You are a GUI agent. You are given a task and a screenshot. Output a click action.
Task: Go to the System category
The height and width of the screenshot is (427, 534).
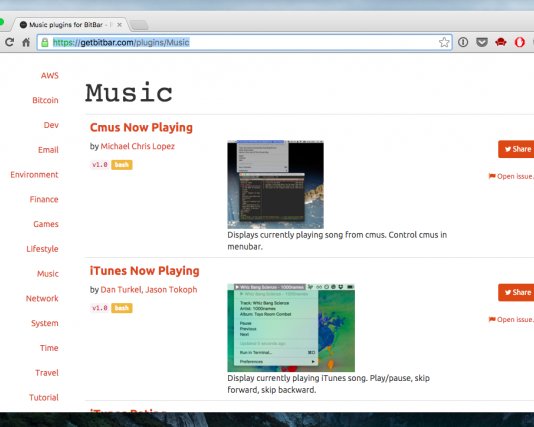click(45, 323)
